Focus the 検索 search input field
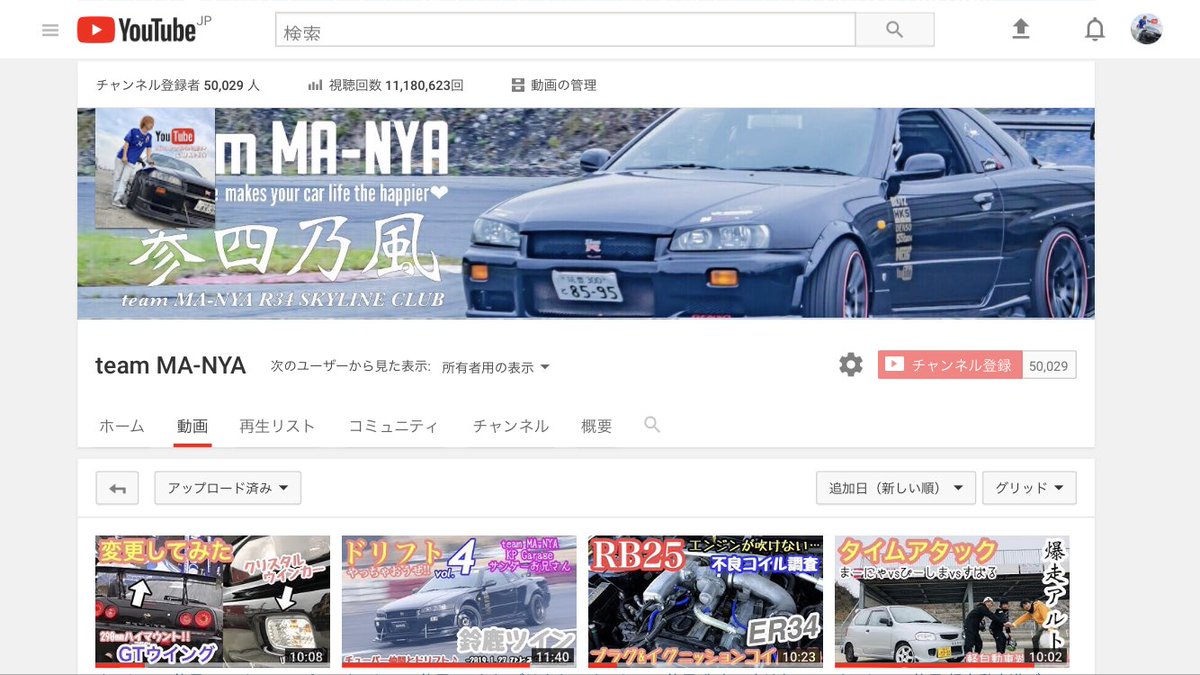Screen dimensions: 1200x675 565,30
